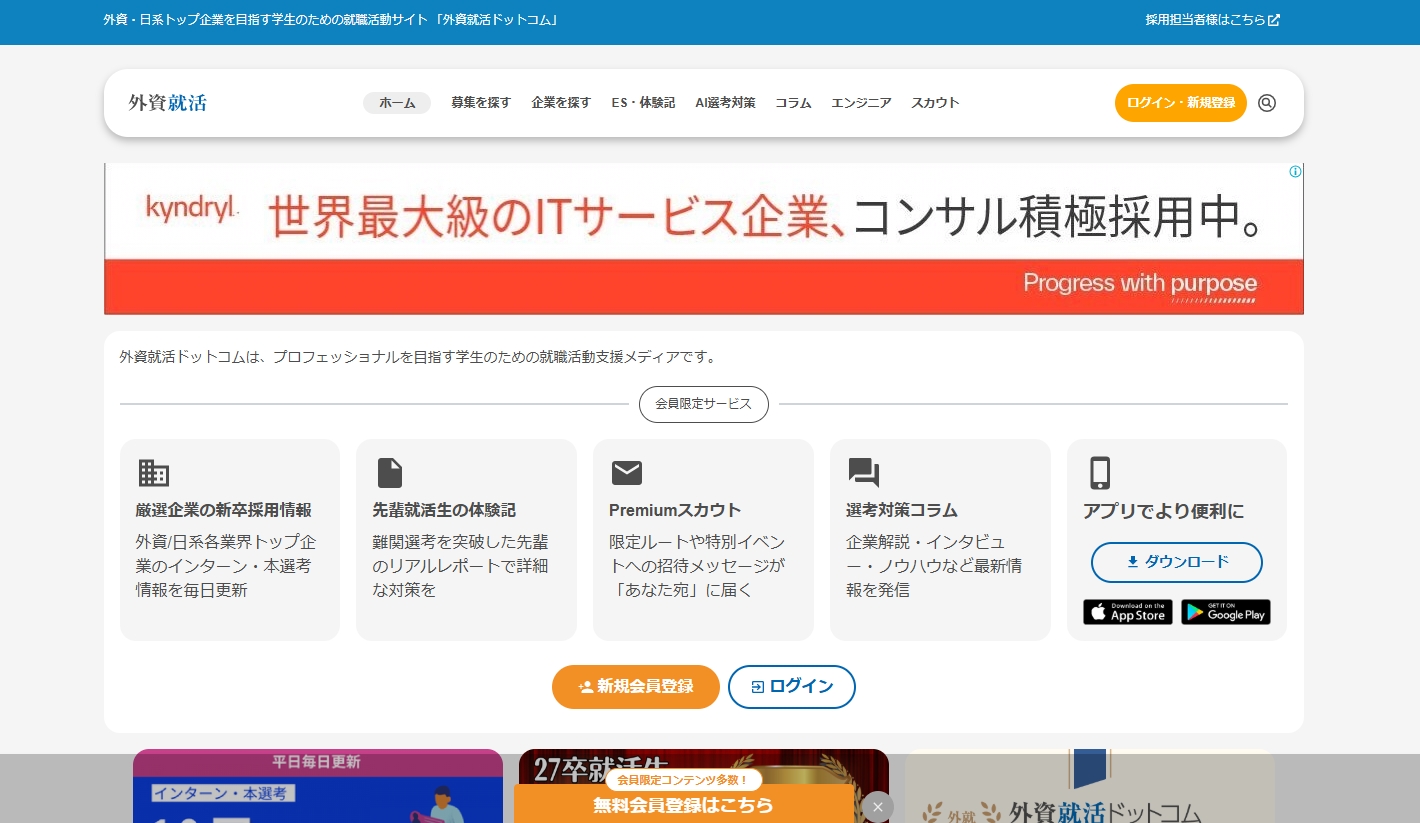Click the Kyndryl advertisement banner

[x=703, y=238]
